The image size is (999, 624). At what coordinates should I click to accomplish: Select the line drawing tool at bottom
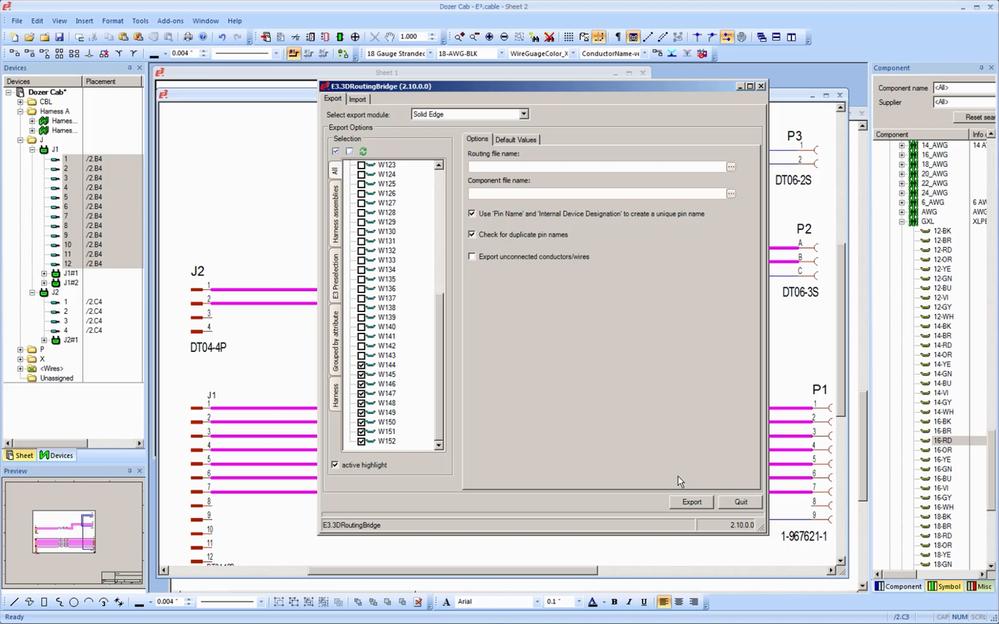pyautogui.click(x=14, y=602)
